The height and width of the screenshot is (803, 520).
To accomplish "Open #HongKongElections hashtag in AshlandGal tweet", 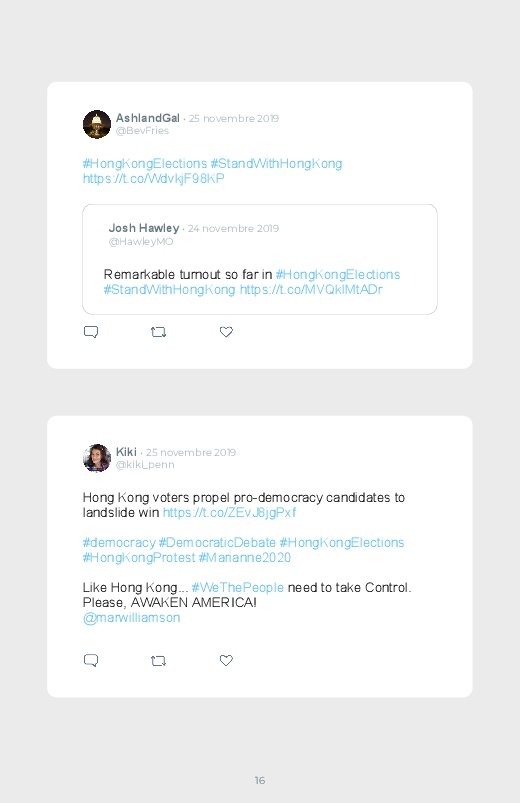I will [x=144, y=163].
